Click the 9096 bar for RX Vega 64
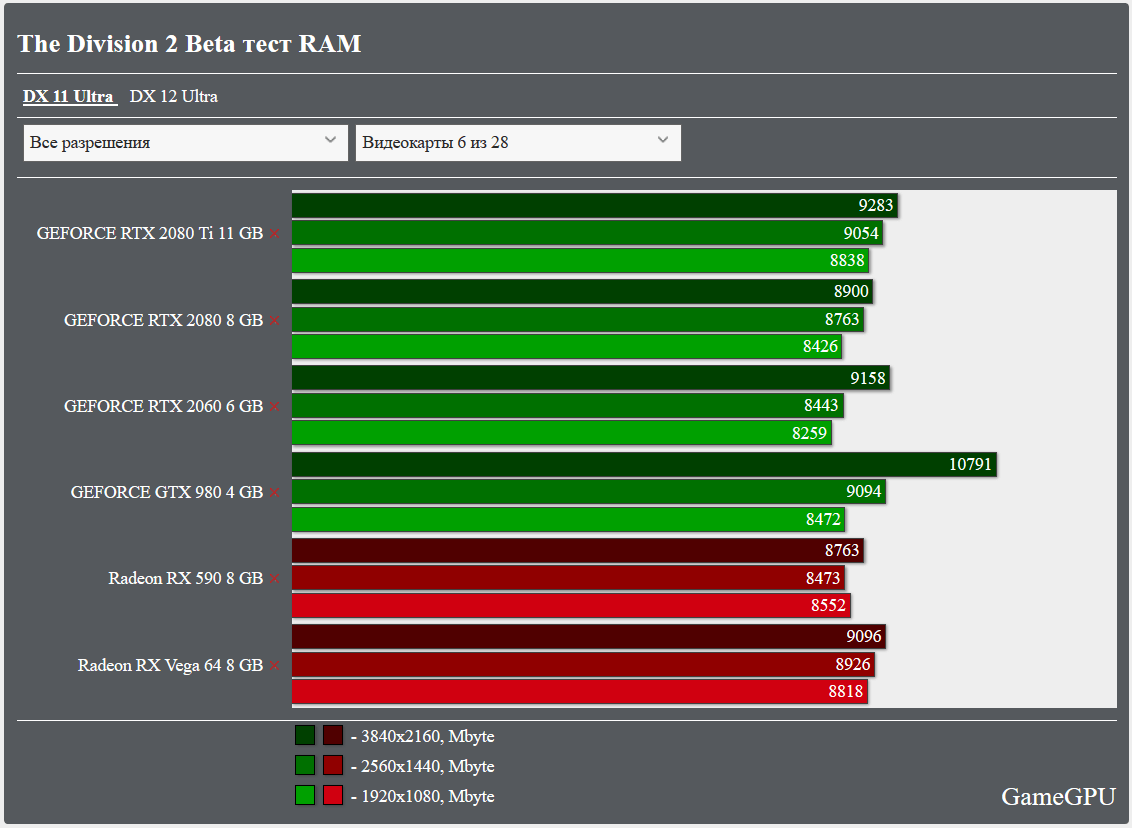 (x=589, y=636)
